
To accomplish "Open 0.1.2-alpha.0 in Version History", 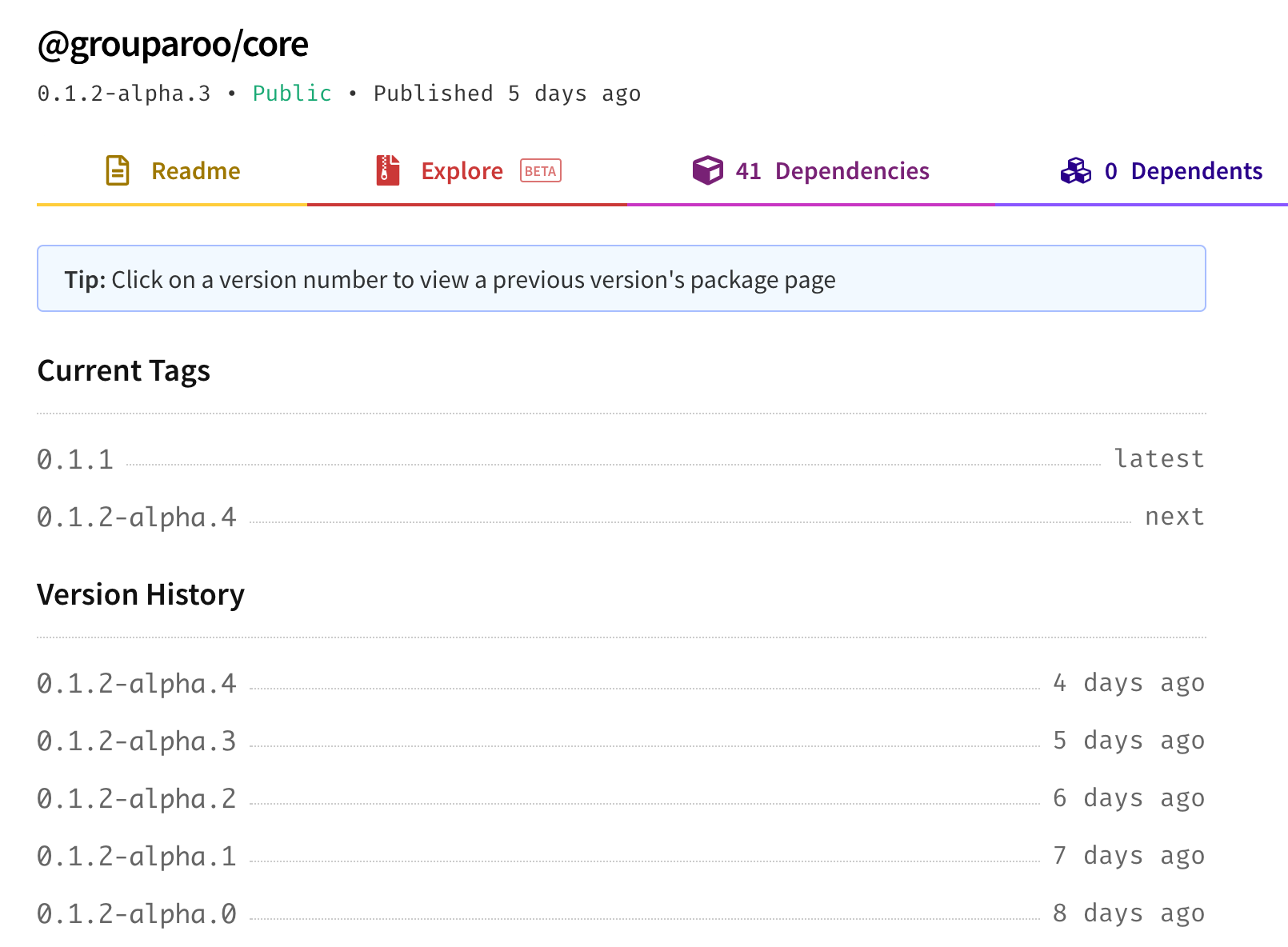I will 137,914.
